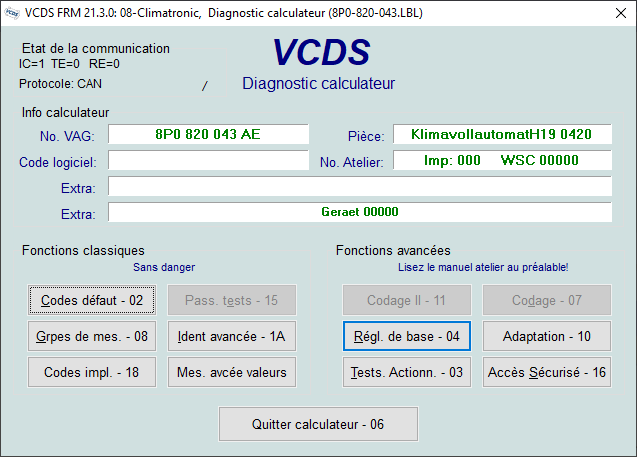
Task: Click Quitter calculateur - 06
Action: point(318,424)
